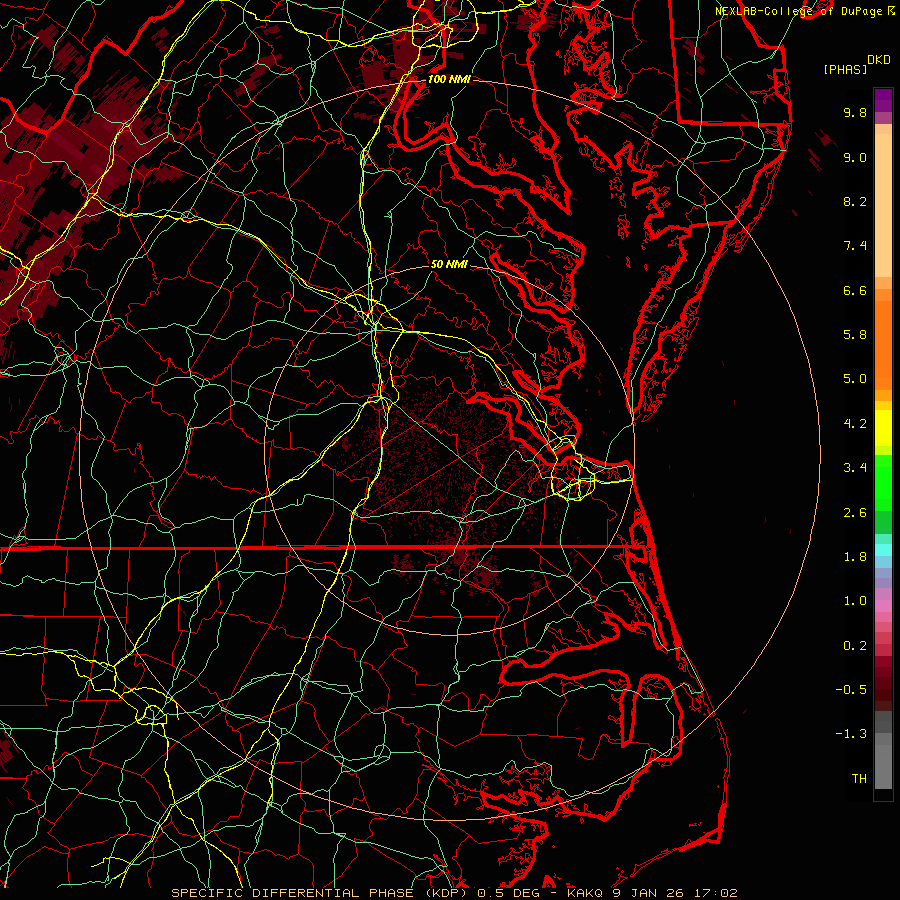The width and height of the screenshot is (900, 900).
Task: Pick the yellow segment of the color bar
Action: [x=883, y=428]
